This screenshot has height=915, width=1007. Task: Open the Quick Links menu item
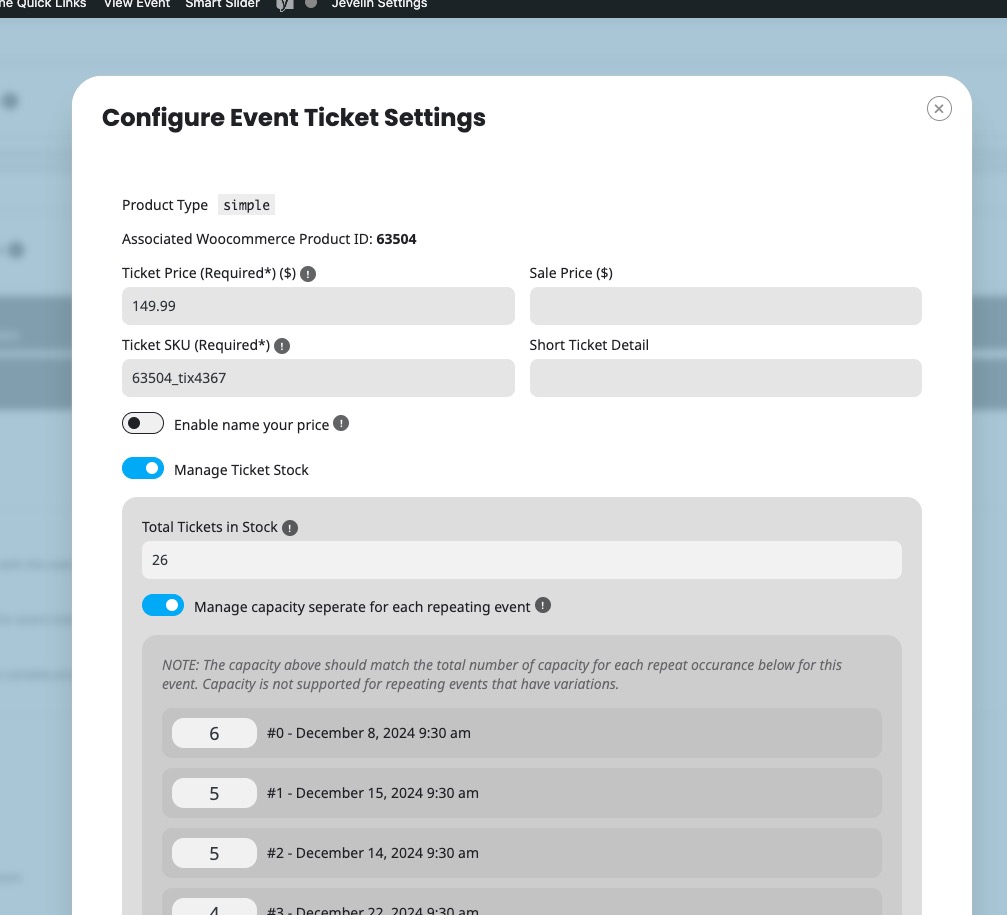tap(43, 4)
